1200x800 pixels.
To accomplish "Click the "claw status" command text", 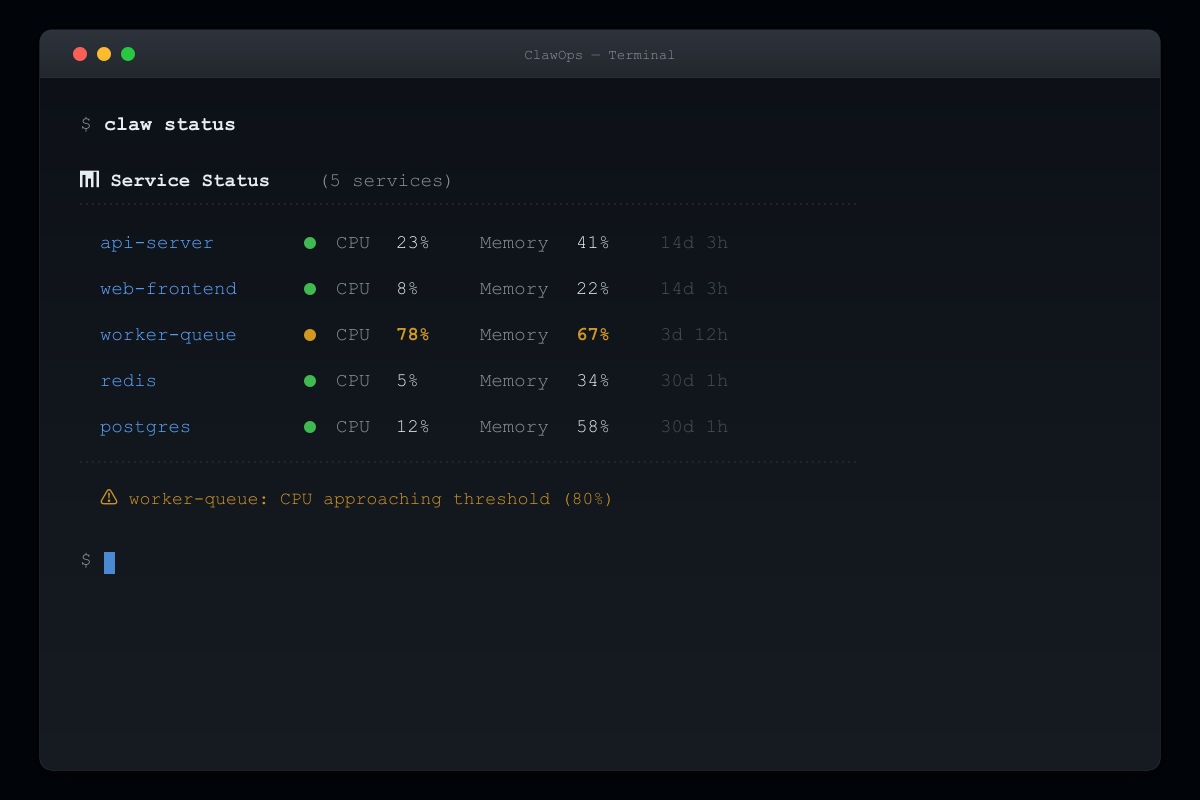I will click(170, 125).
